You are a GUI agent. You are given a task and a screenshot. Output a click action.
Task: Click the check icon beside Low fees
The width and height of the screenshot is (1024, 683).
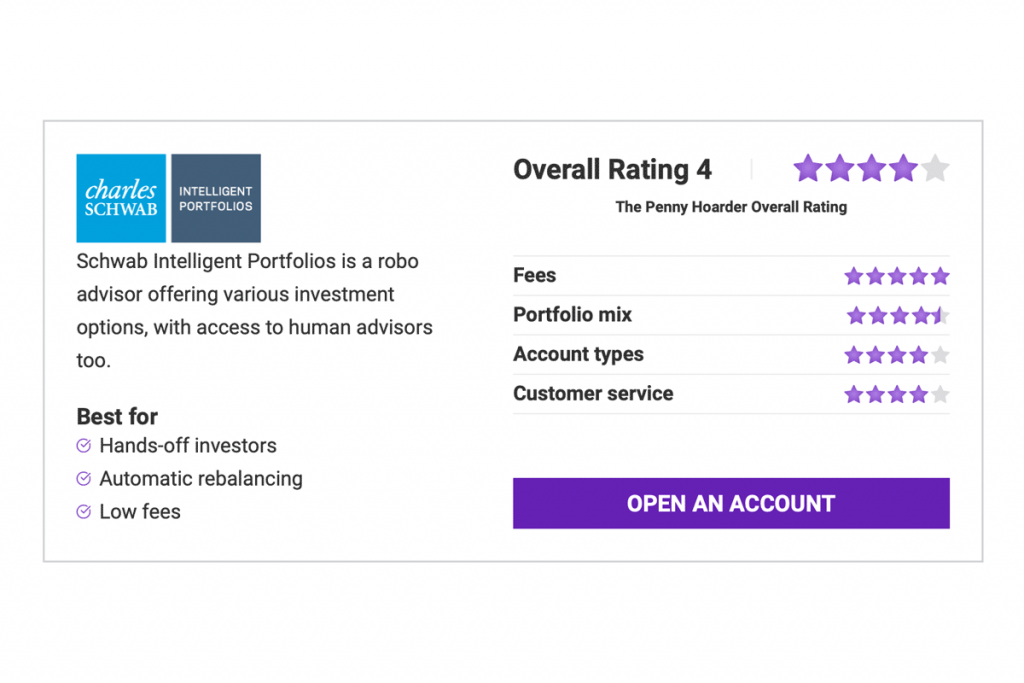pos(84,512)
